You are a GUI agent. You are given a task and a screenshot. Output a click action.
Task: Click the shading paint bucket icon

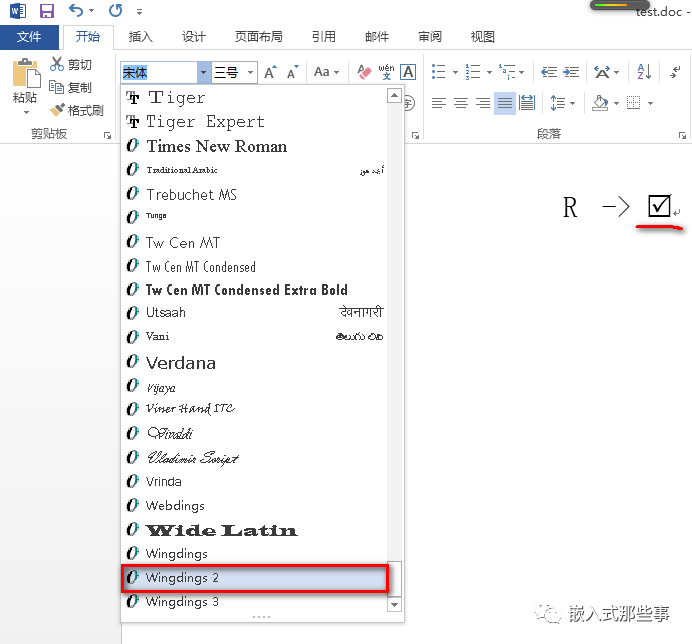pyautogui.click(x=600, y=103)
